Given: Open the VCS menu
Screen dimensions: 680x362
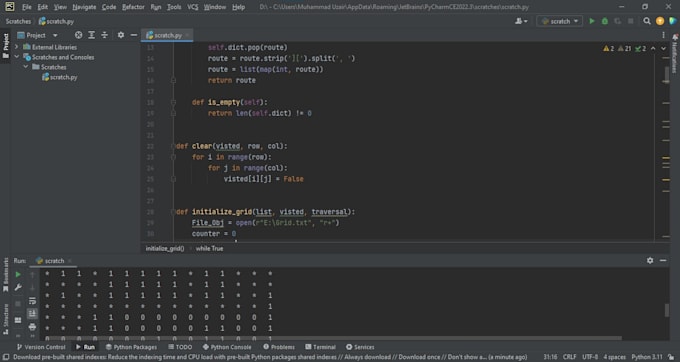Looking at the screenshot, I should pyautogui.click(x=193, y=7).
